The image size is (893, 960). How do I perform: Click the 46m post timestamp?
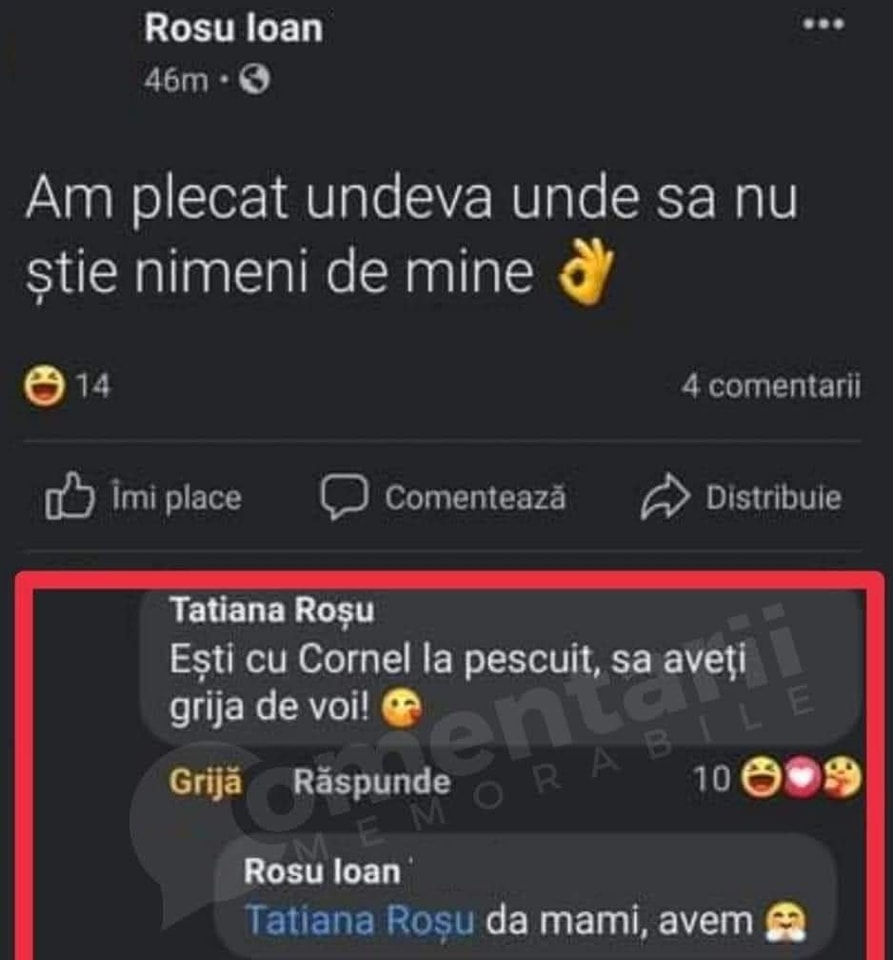(176, 81)
